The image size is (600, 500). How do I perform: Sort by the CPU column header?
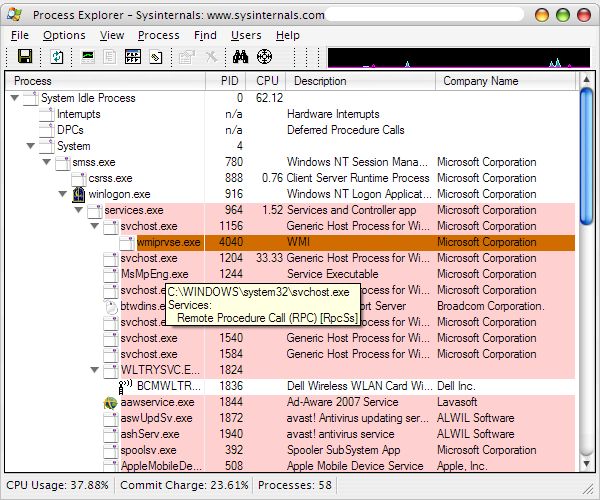tap(267, 81)
